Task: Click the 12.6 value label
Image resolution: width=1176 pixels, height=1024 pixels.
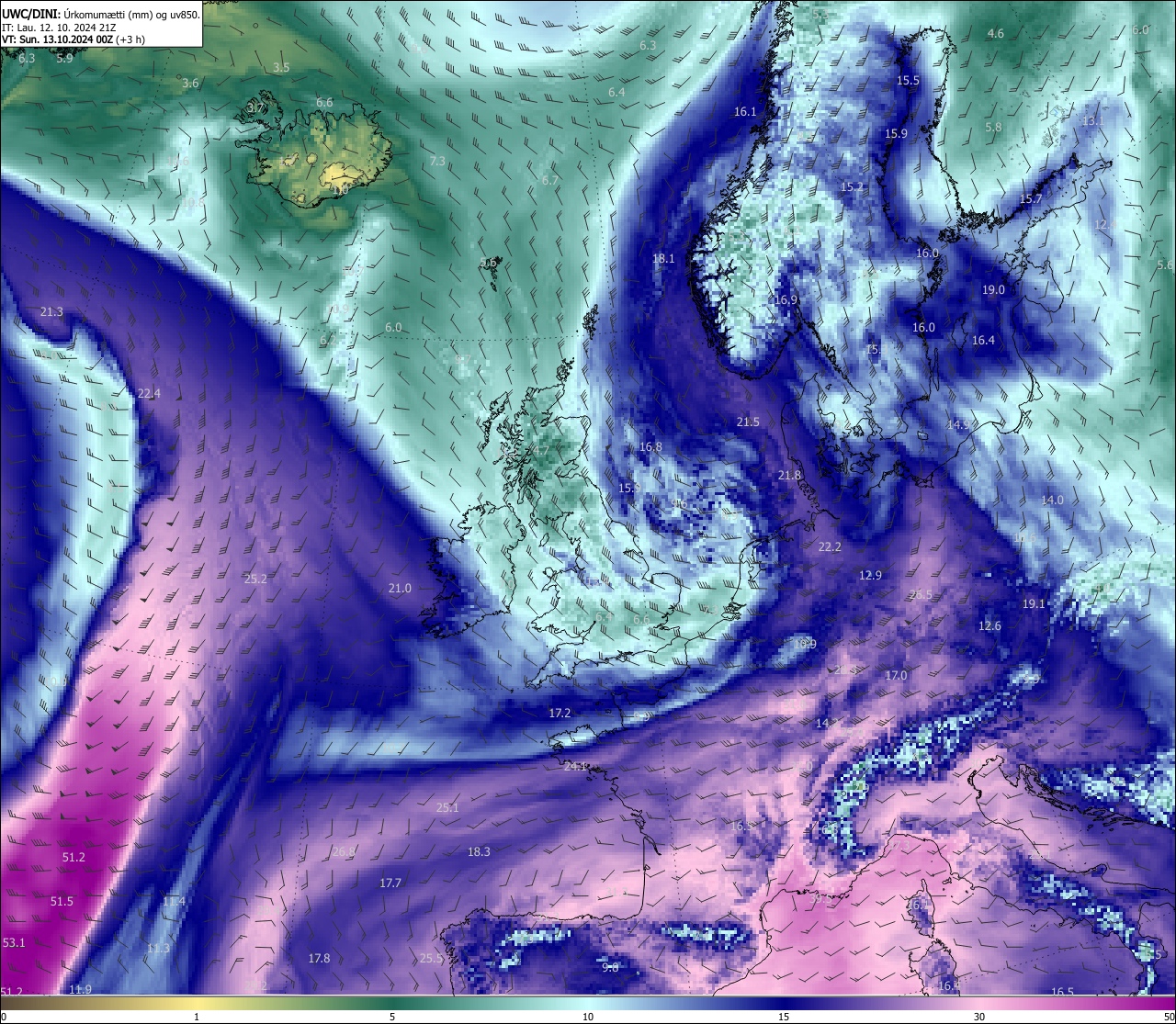Action: [x=989, y=626]
